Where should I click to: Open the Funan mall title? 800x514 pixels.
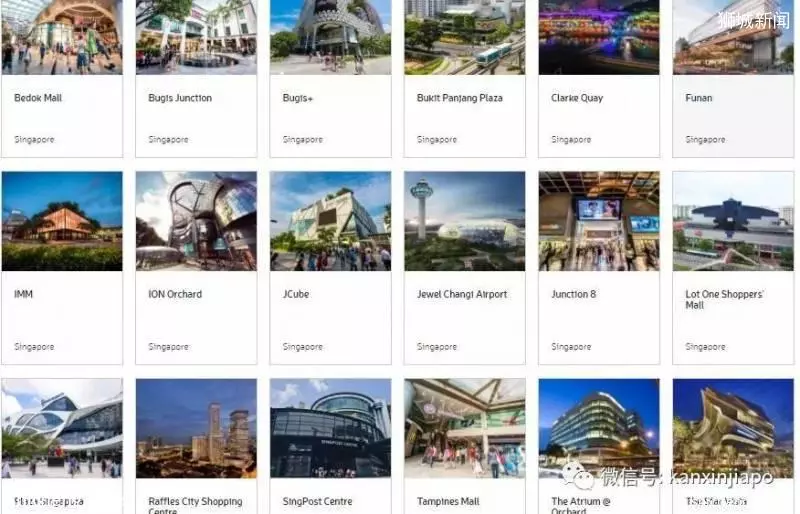[x=698, y=98]
